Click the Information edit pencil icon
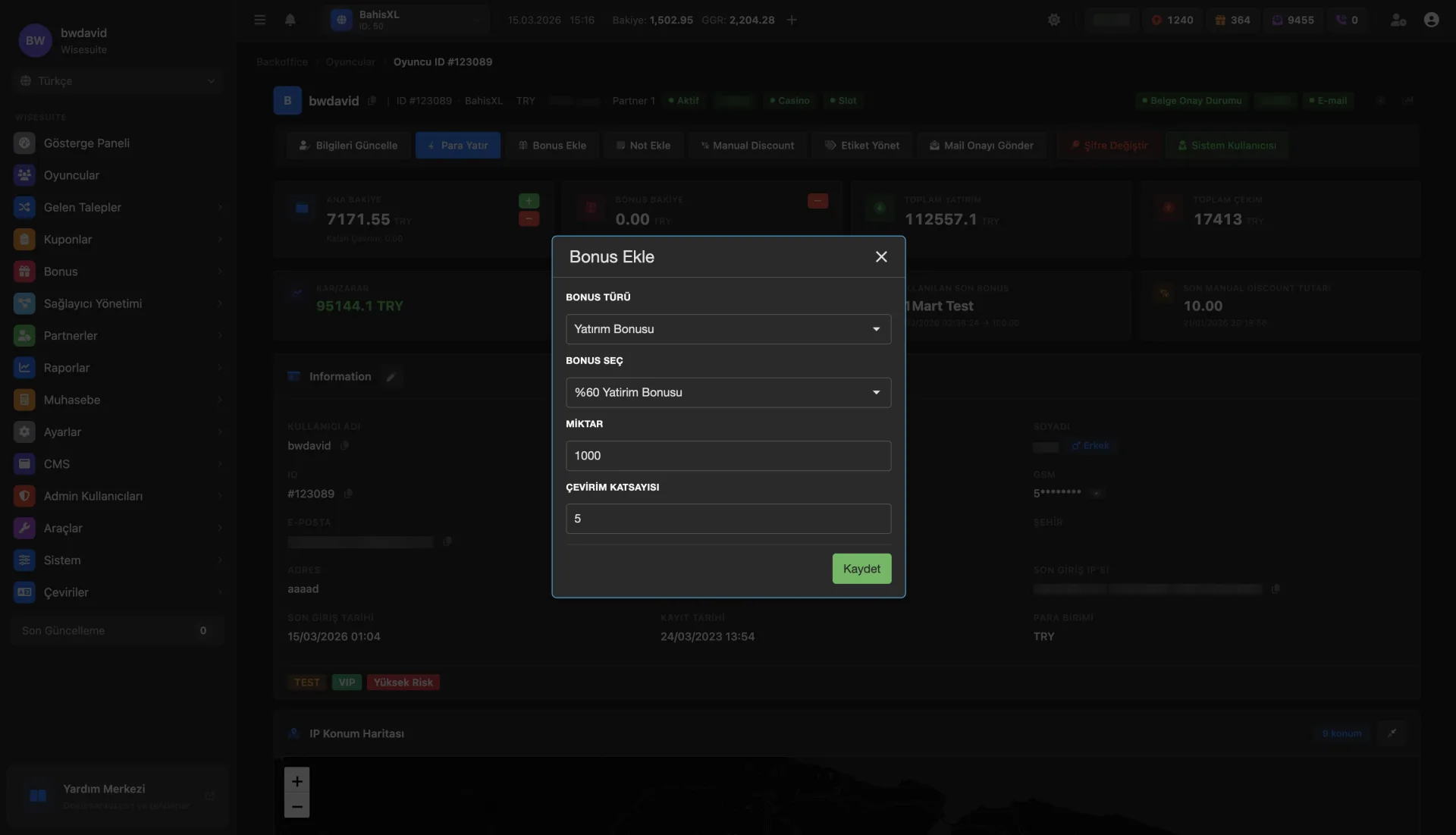This screenshot has height=835, width=1456. [x=391, y=377]
